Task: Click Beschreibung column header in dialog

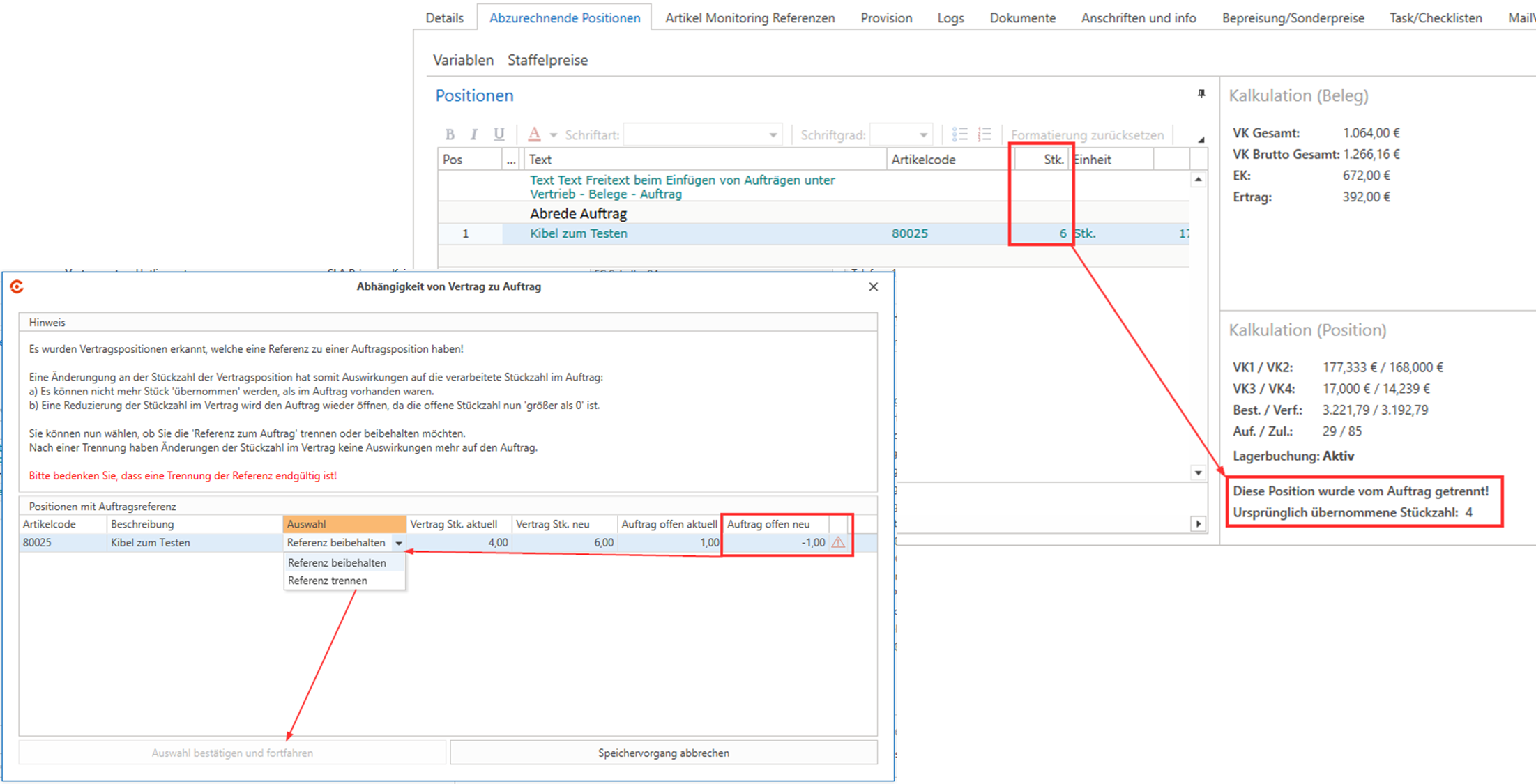Action: pyautogui.click(x=195, y=524)
